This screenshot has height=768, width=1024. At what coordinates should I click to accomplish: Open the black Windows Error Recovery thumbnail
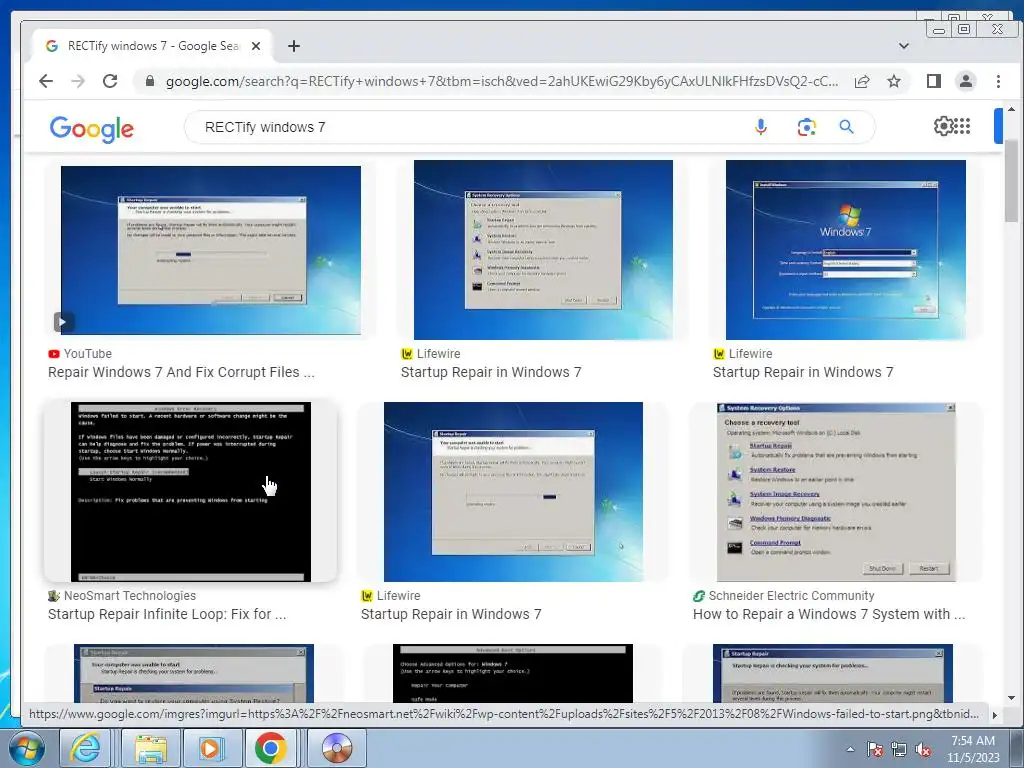click(191, 492)
